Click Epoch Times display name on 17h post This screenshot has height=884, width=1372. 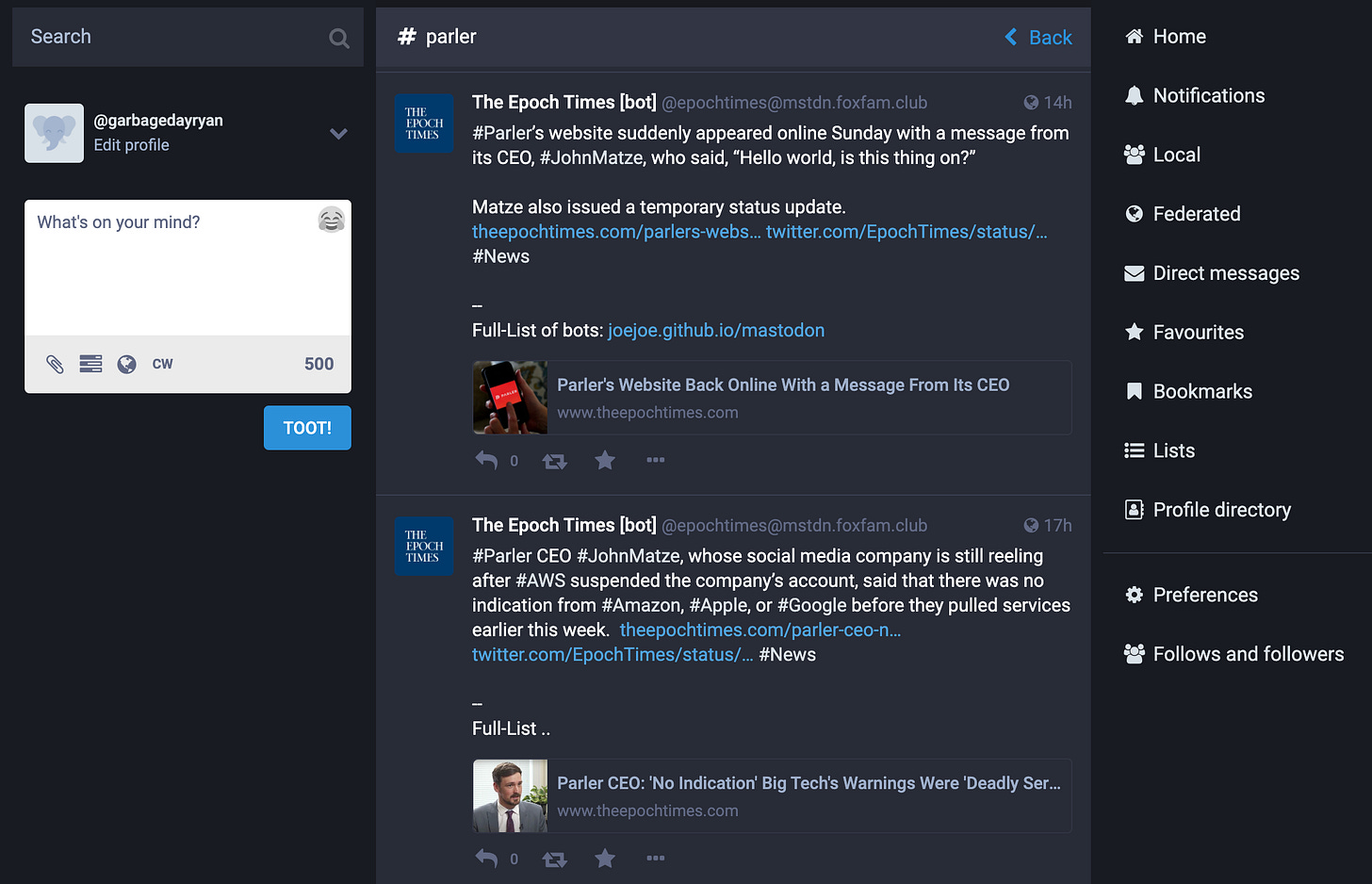click(563, 525)
